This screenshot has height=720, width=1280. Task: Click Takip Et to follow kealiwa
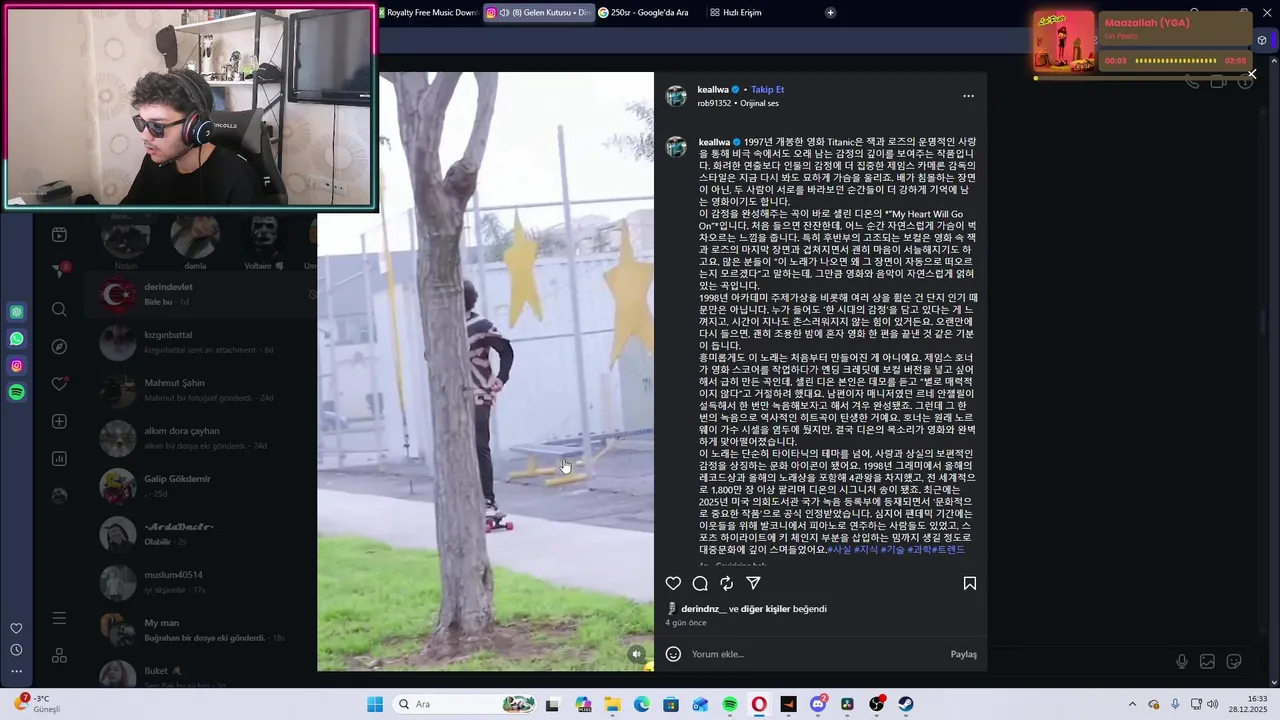click(x=767, y=90)
